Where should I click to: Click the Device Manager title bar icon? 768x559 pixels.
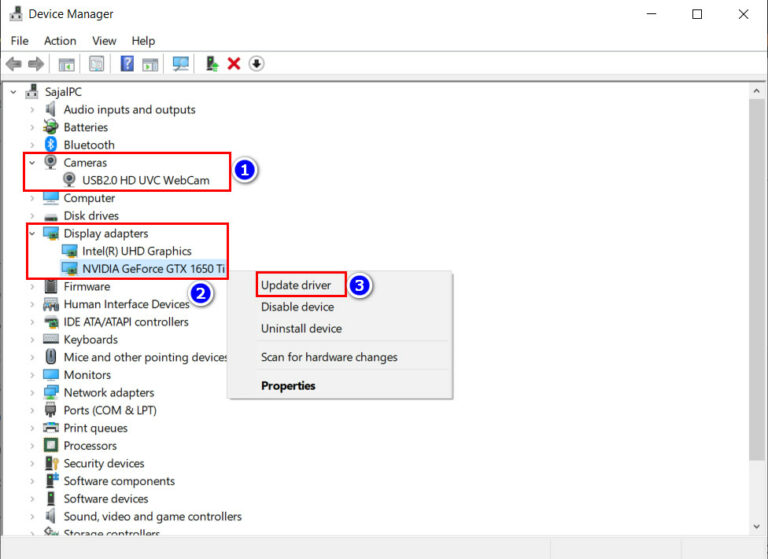tap(16, 14)
